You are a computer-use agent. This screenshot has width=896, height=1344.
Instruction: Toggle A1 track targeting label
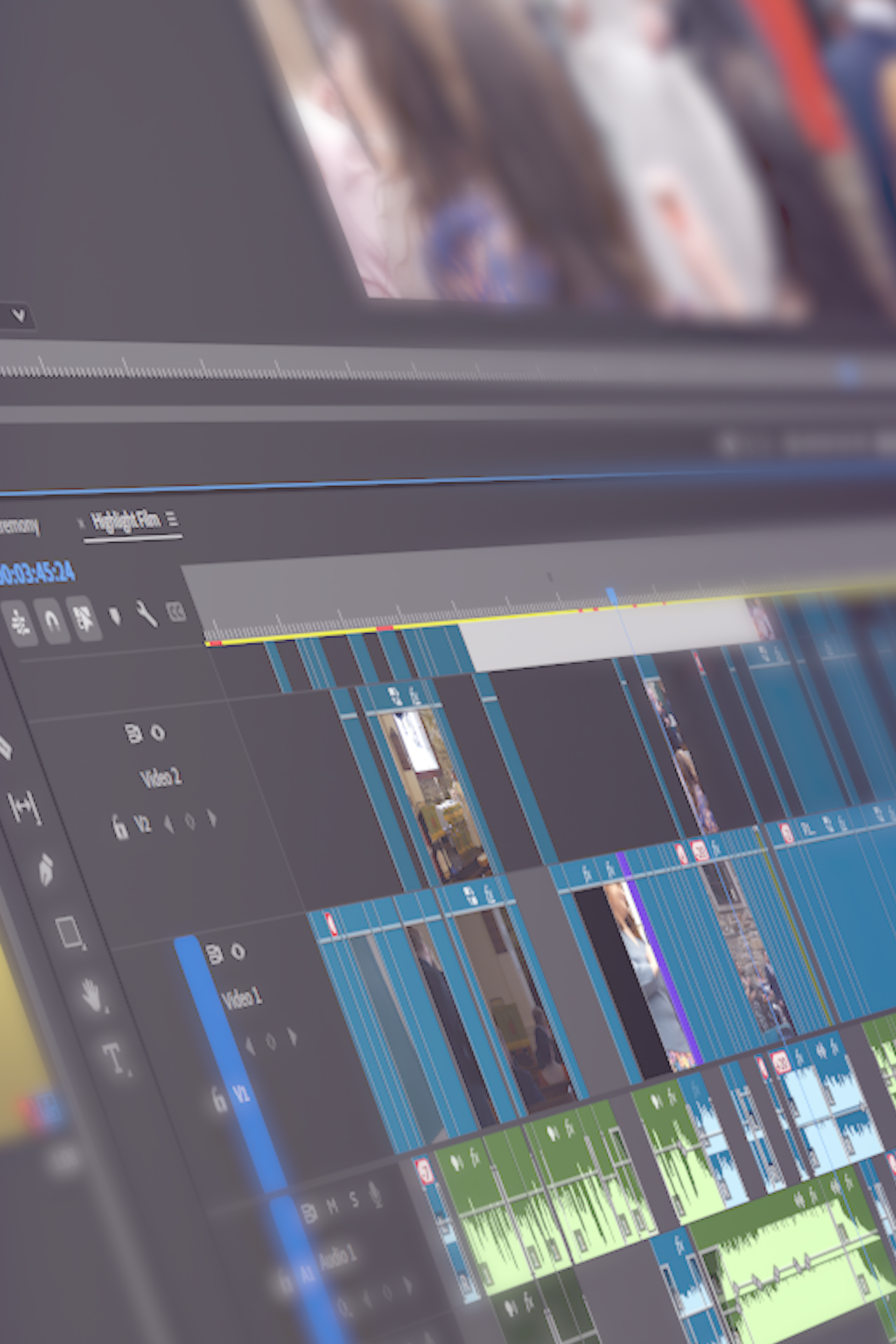tap(308, 1275)
